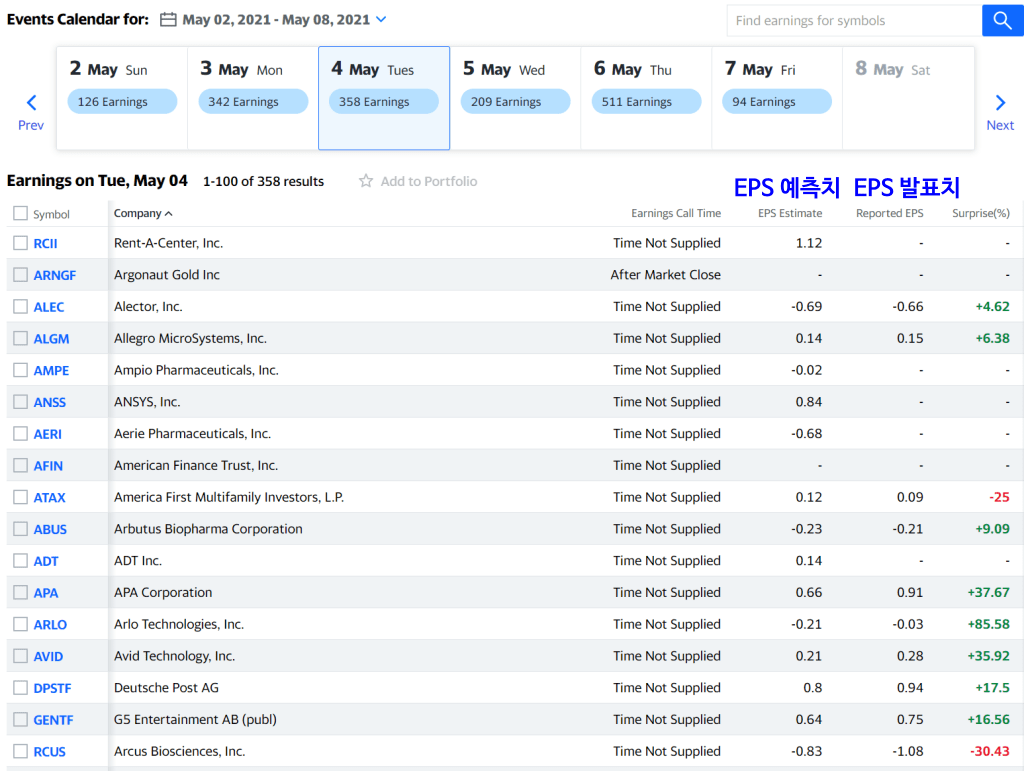Check the box next to APA
This screenshot has width=1024, height=771.
click(x=20, y=592)
